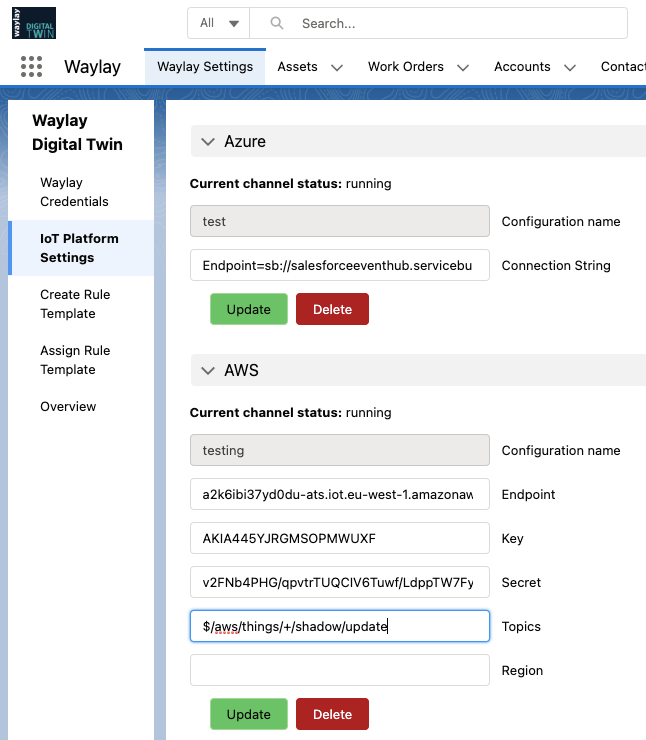The width and height of the screenshot is (646, 740).
Task: Click the Secret label
Action: point(521,582)
